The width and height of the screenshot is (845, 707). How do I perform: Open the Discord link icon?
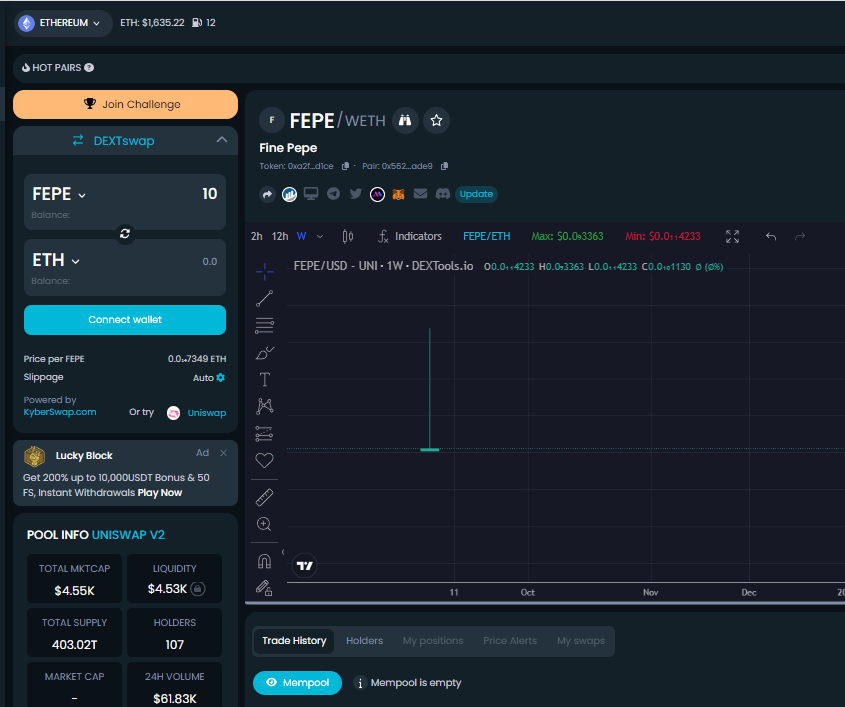(x=443, y=193)
